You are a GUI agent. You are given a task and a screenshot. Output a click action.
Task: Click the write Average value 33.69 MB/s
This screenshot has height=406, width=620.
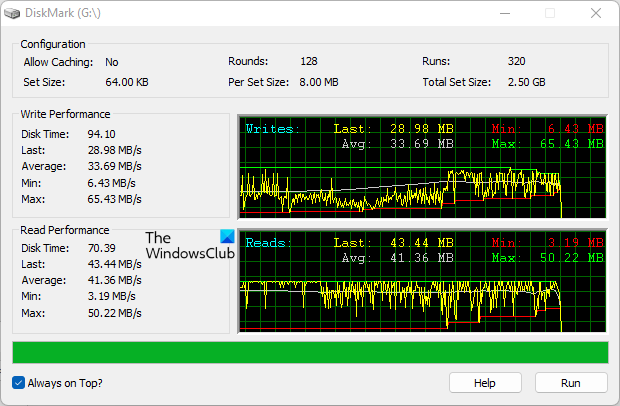coord(114,166)
